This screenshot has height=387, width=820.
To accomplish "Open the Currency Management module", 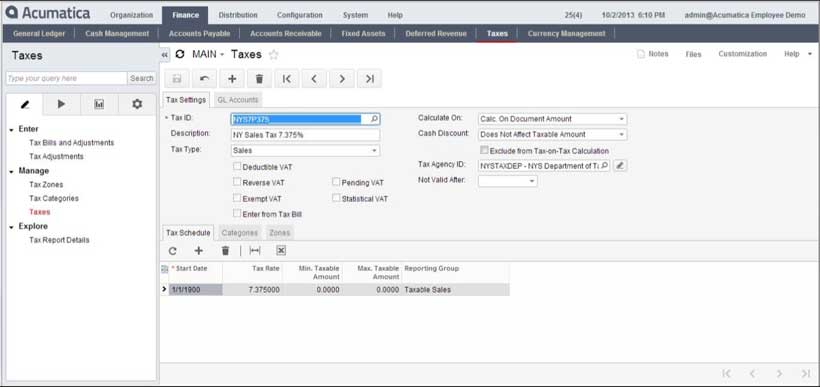I will pyautogui.click(x=566, y=33).
